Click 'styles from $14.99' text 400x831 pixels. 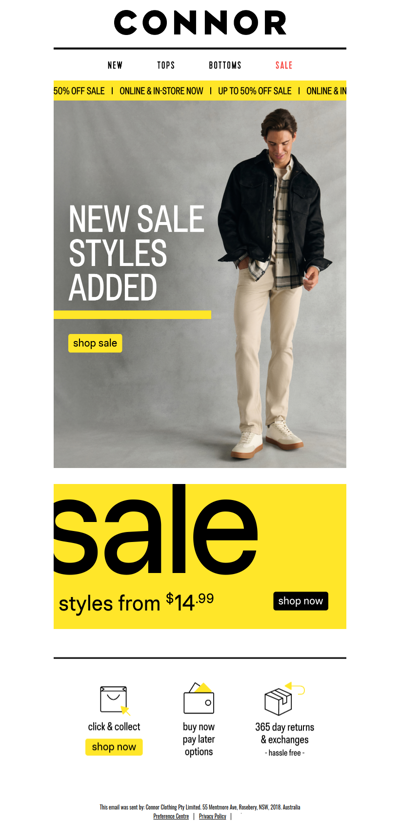(x=137, y=603)
